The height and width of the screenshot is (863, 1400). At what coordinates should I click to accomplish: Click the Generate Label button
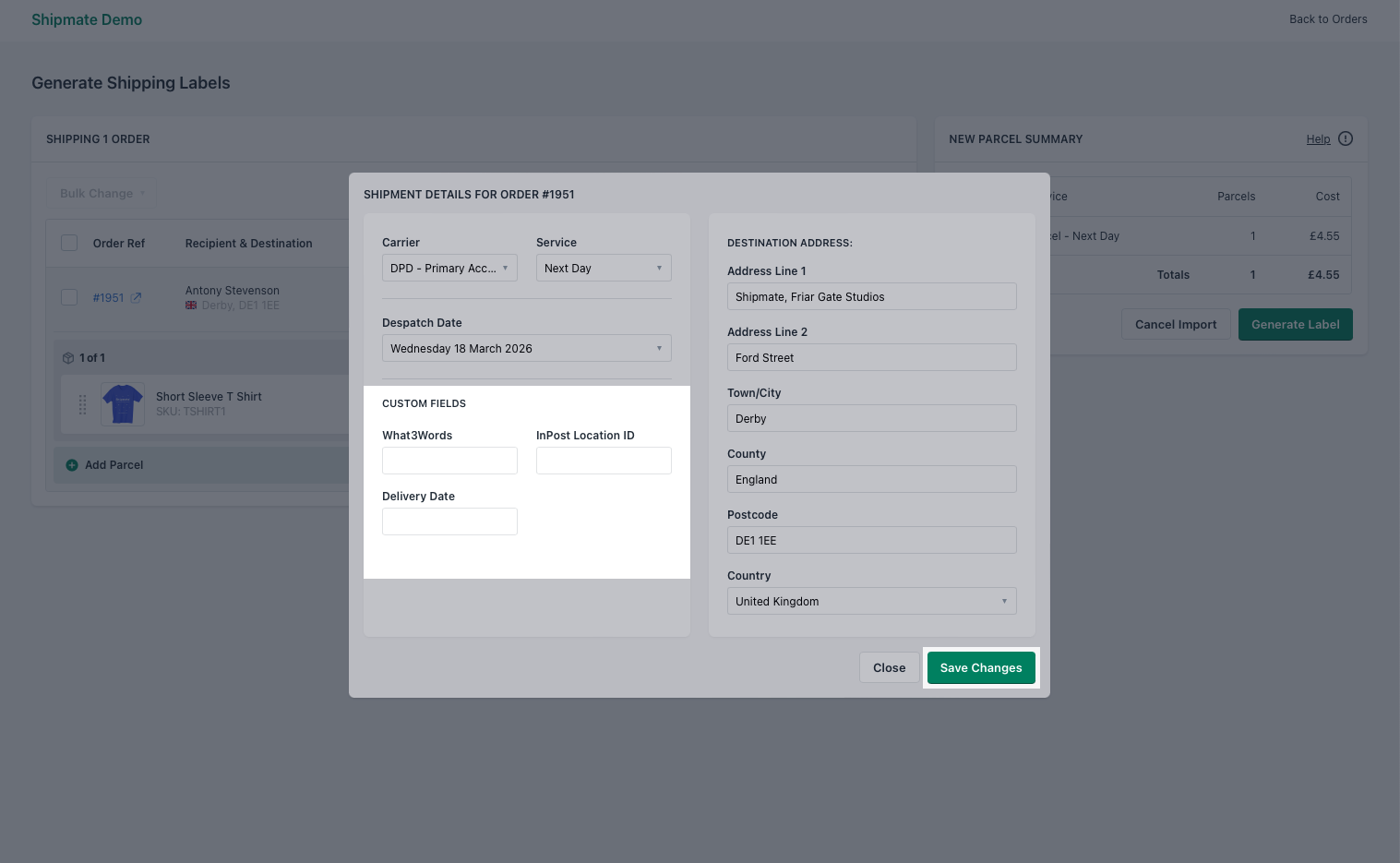click(1295, 324)
